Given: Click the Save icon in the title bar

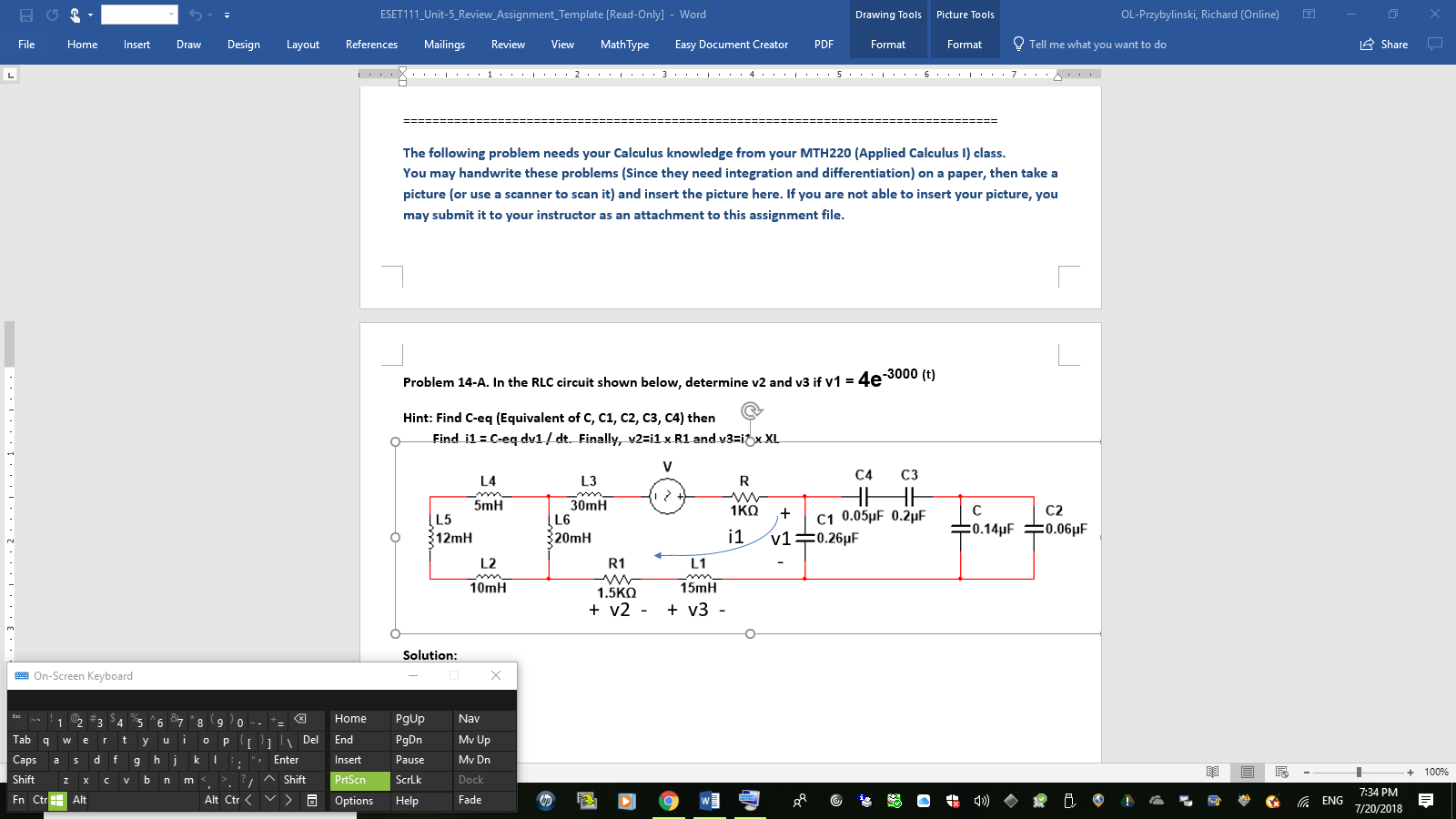Looking at the screenshot, I should 26,15.
